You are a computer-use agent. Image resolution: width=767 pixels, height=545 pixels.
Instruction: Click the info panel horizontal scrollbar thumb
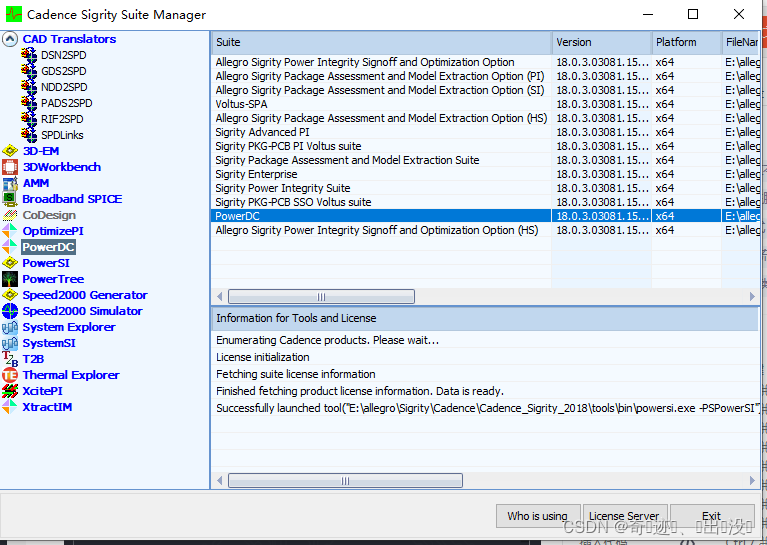point(345,481)
